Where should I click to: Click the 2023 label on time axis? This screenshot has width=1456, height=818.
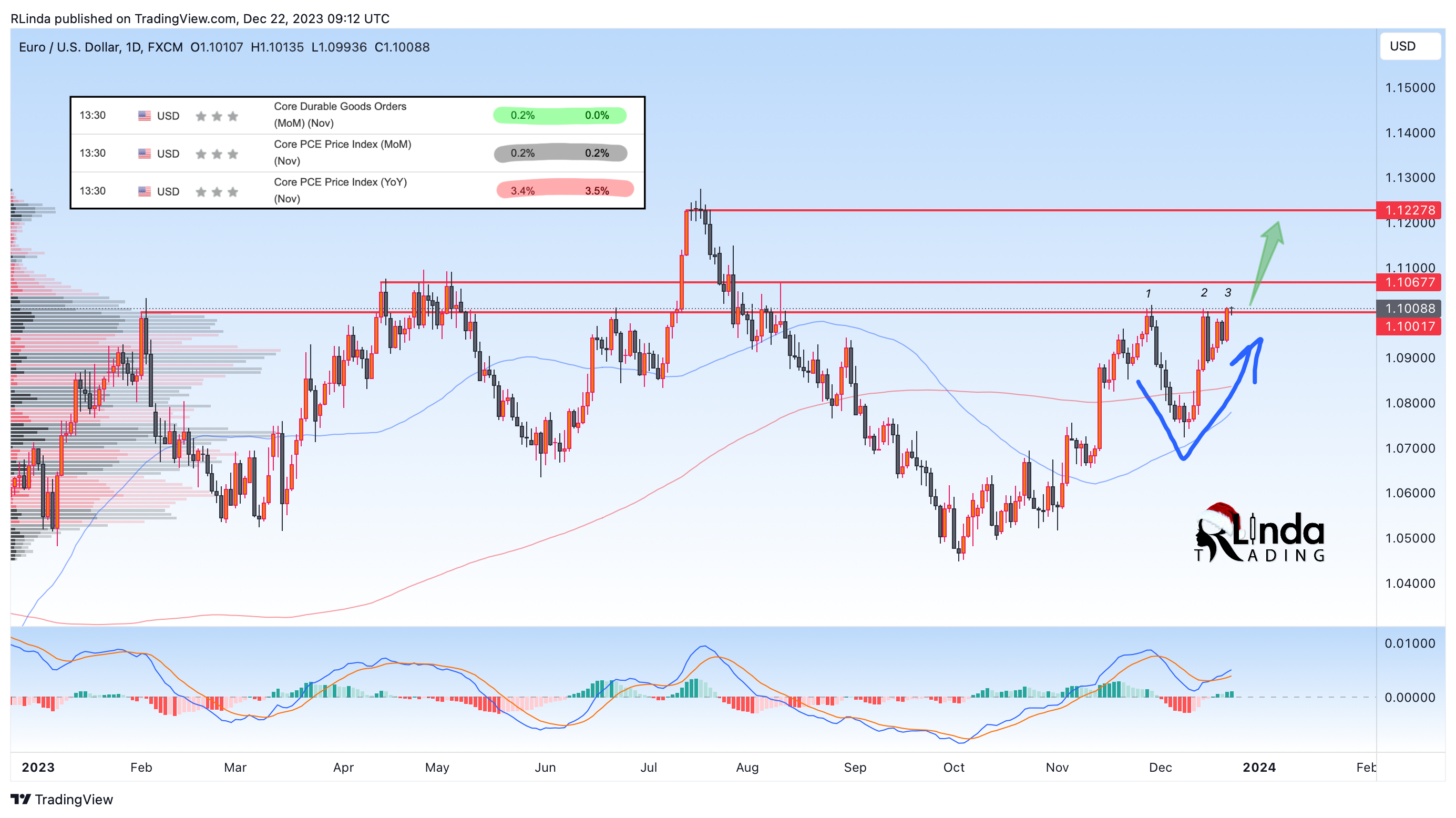[38, 767]
